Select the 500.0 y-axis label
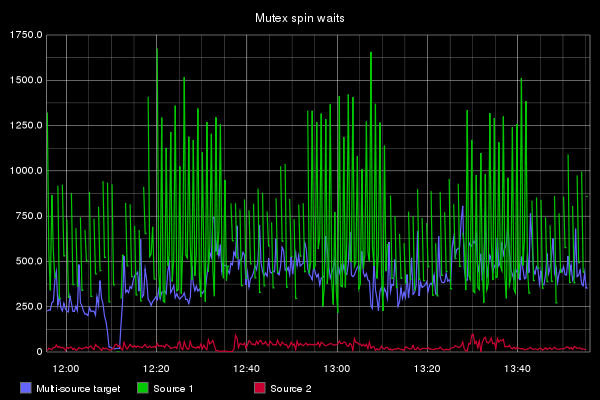The image size is (600, 400). [27, 262]
